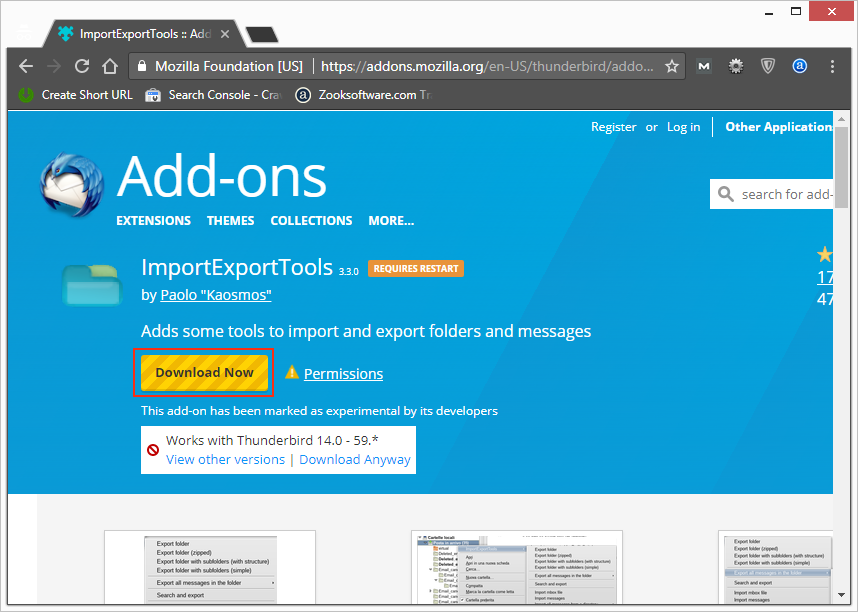Open the Other Applications menu
This screenshot has height=612, width=858.
click(x=779, y=127)
